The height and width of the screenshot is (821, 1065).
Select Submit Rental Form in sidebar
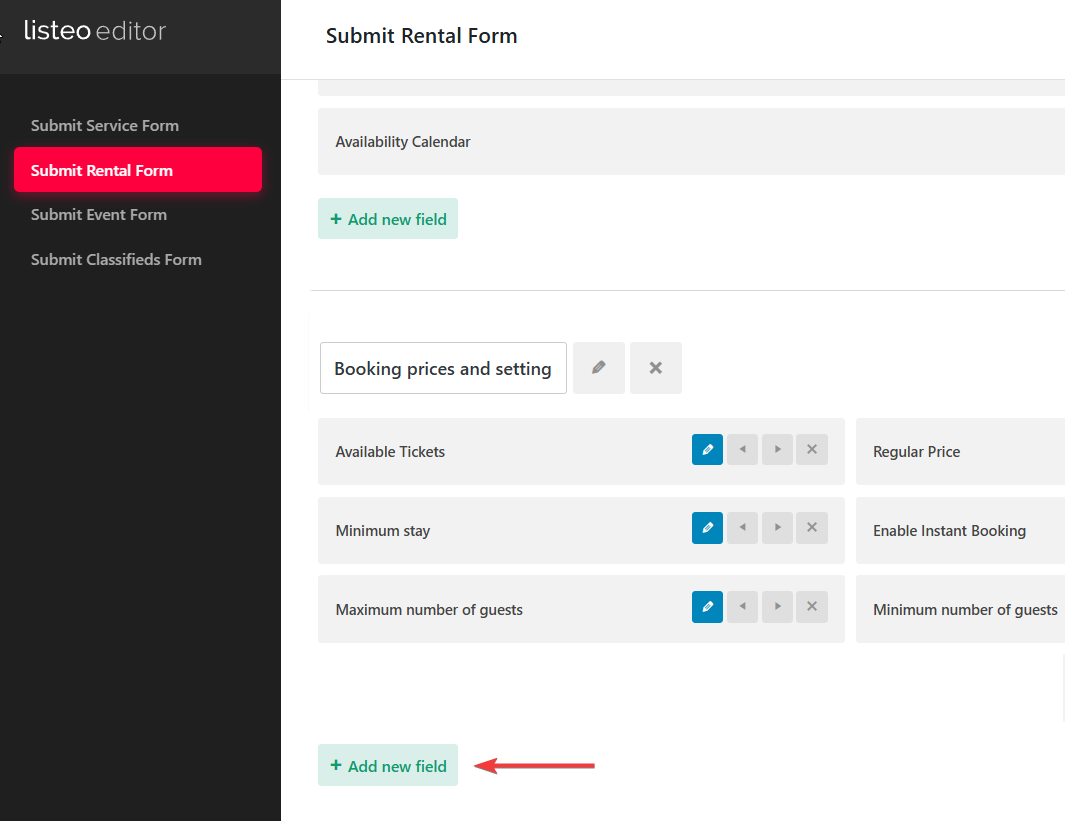[102, 170]
